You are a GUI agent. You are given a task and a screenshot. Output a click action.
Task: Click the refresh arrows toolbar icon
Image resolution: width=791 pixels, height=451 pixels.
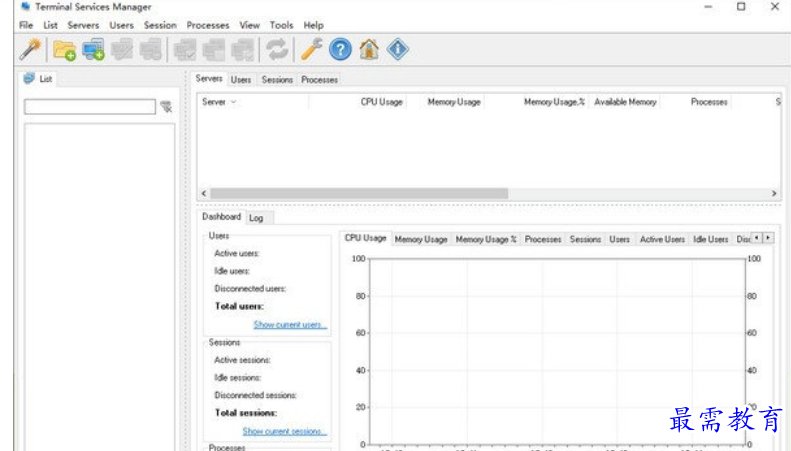277,49
